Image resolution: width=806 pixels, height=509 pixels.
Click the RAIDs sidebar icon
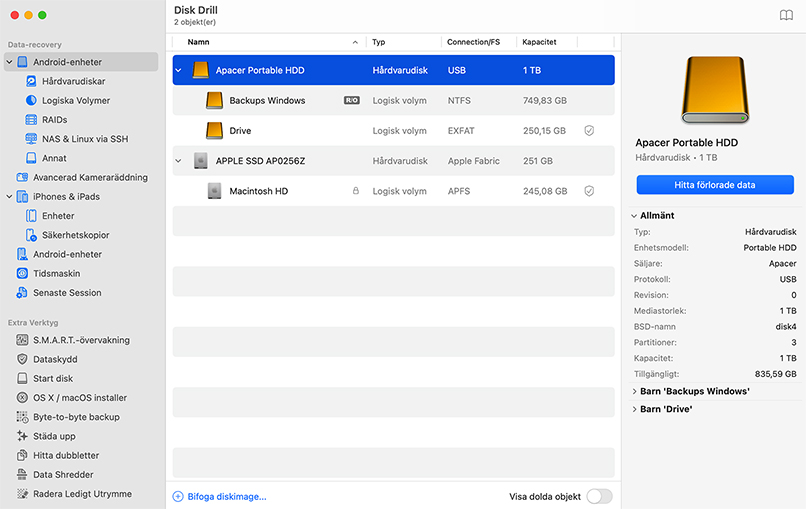point(31,120)
